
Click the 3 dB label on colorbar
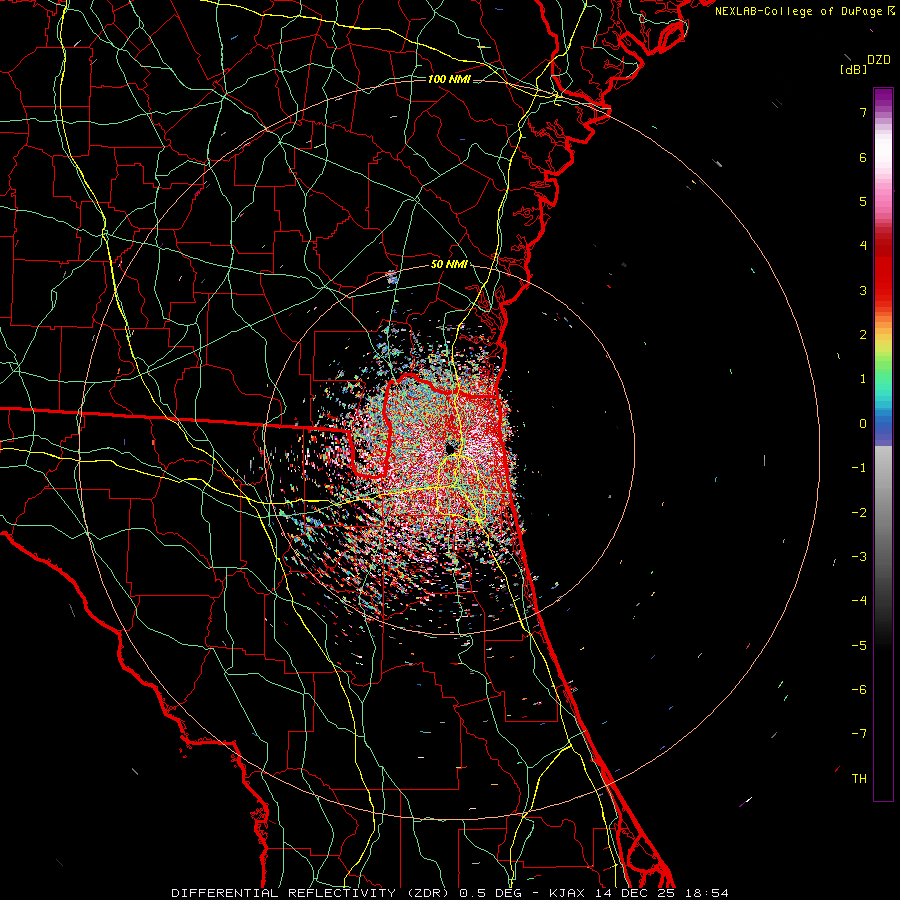pos(863,290)
